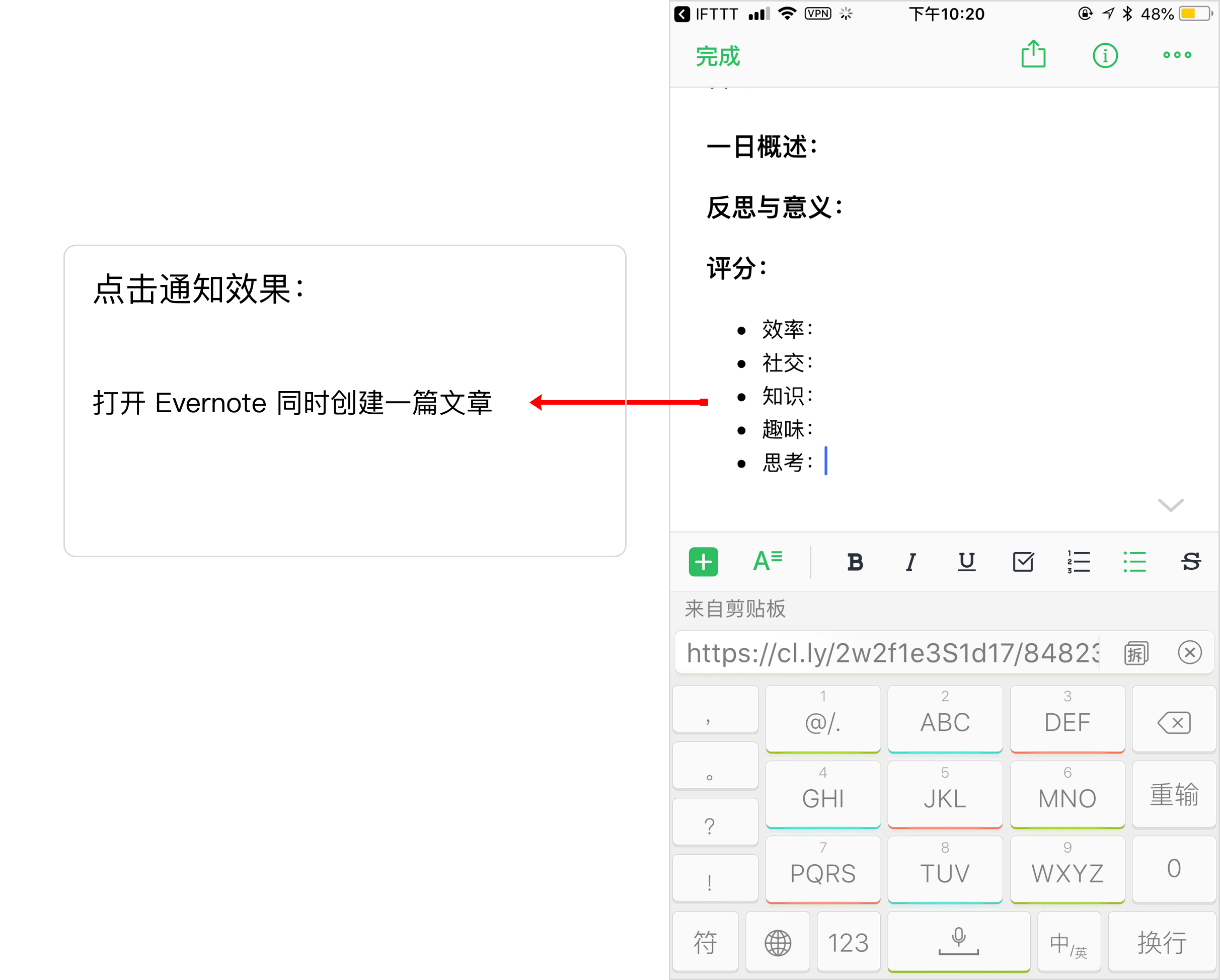Tap the share note icon
Image resolution: width=1220 pixels, height=980 pixels.
[x=1033, y=55]
